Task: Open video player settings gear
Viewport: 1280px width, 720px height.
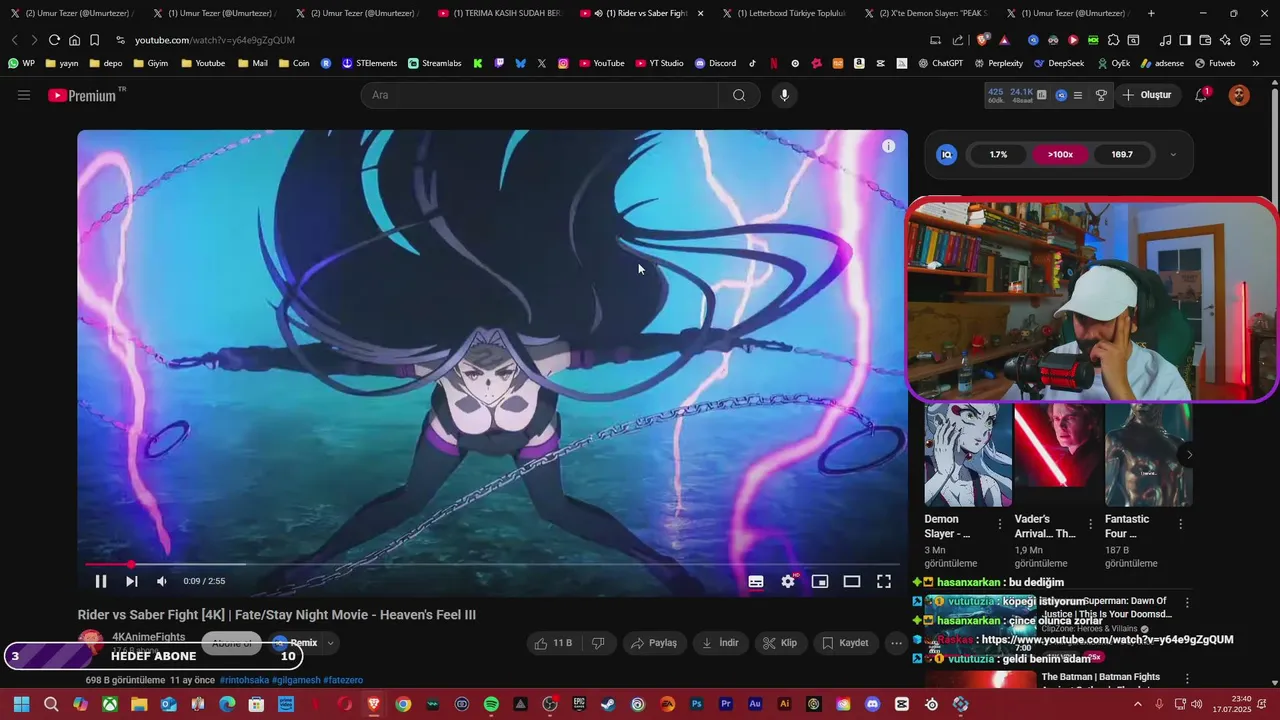Action: click(788, 581)
